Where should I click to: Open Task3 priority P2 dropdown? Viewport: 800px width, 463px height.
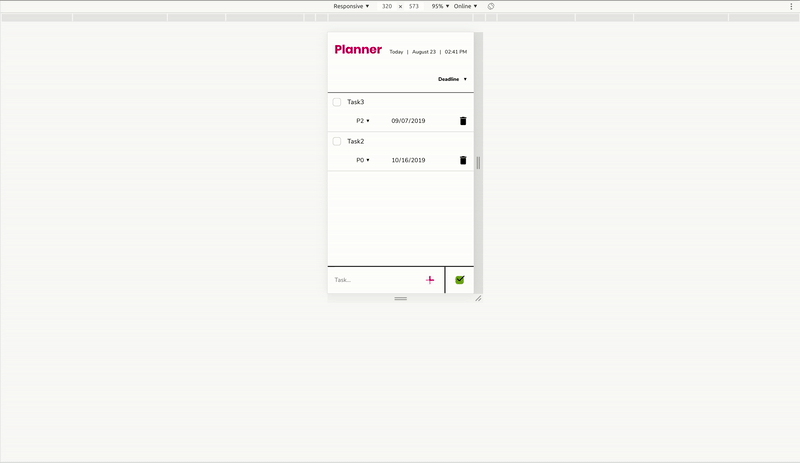(x=363, y=121)
